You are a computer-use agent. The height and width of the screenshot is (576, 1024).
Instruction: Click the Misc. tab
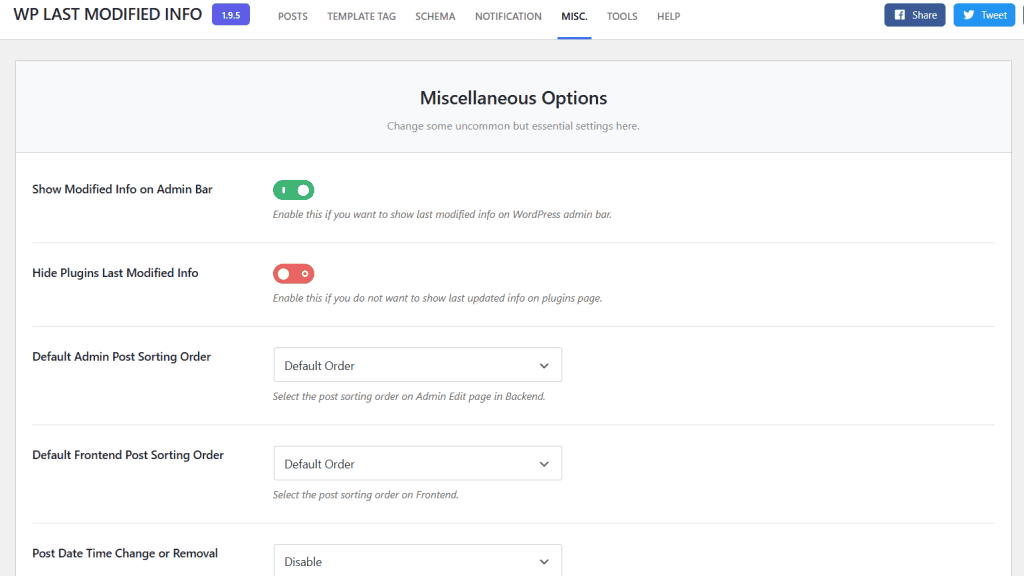pos(574,17)
